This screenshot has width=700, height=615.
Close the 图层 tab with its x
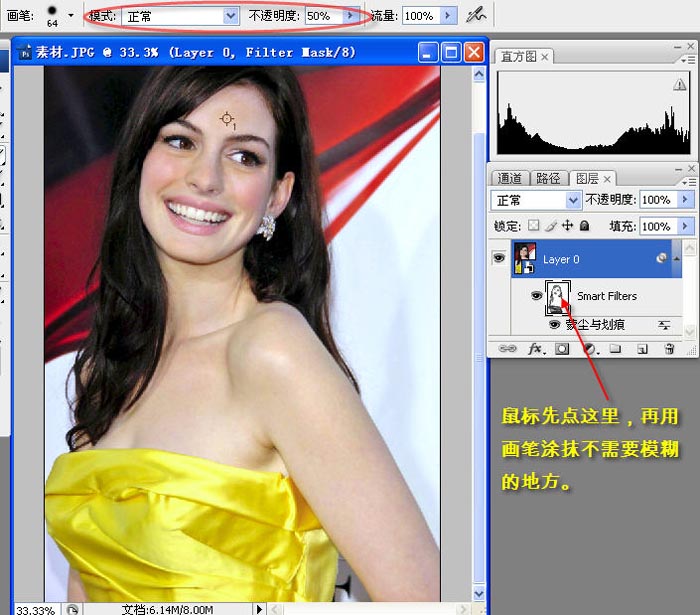coord(607,179)
